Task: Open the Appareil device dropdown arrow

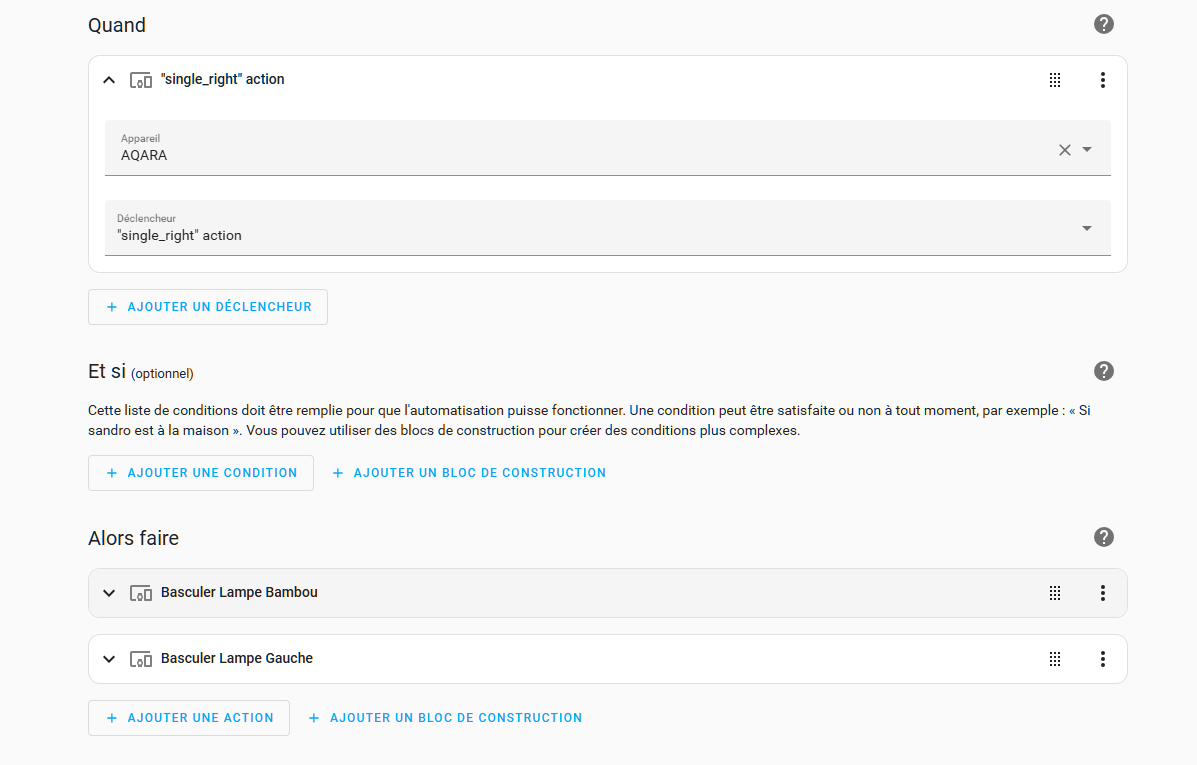Action: point(1087,150)
